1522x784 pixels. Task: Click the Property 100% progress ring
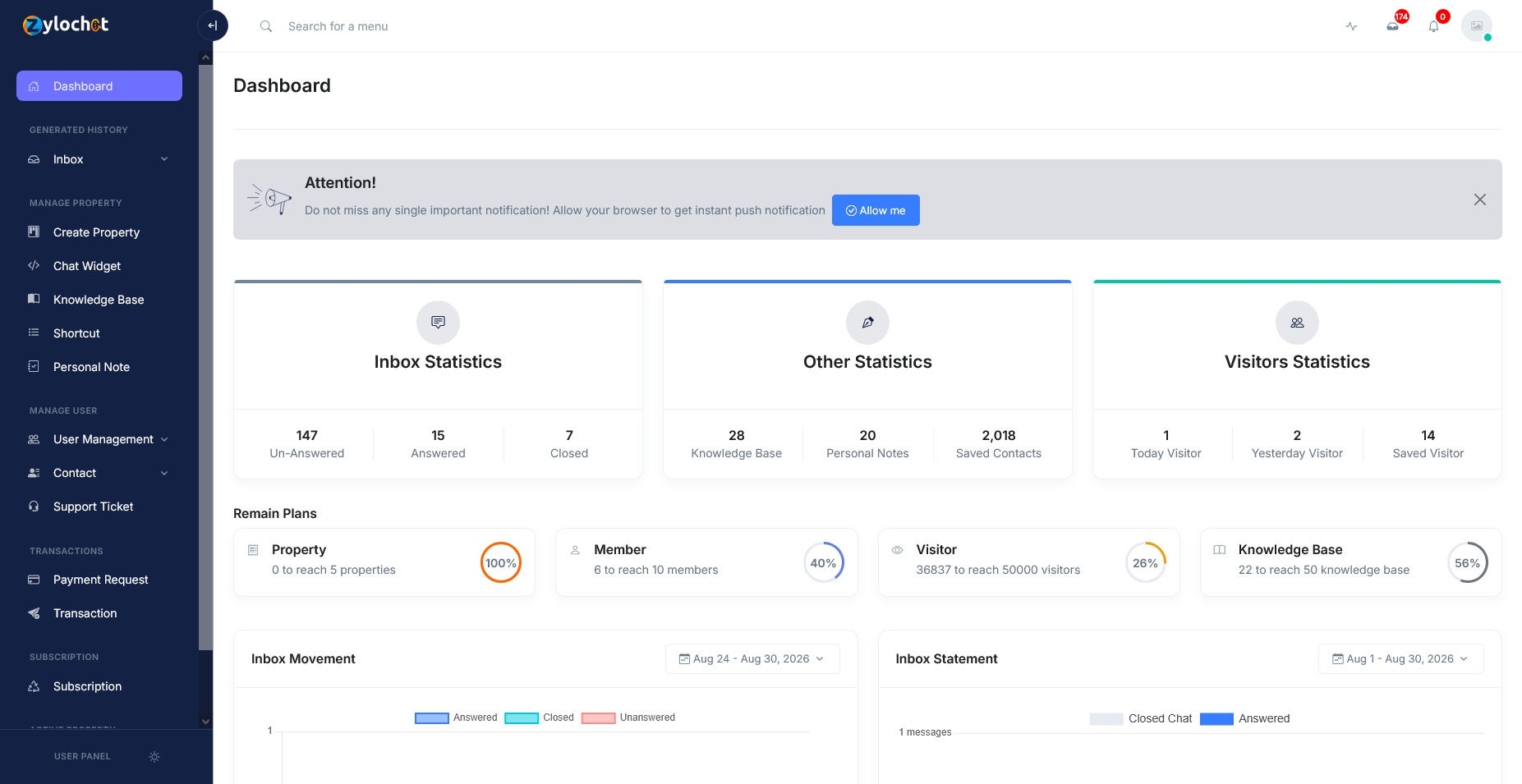click(x=501, y=562)
